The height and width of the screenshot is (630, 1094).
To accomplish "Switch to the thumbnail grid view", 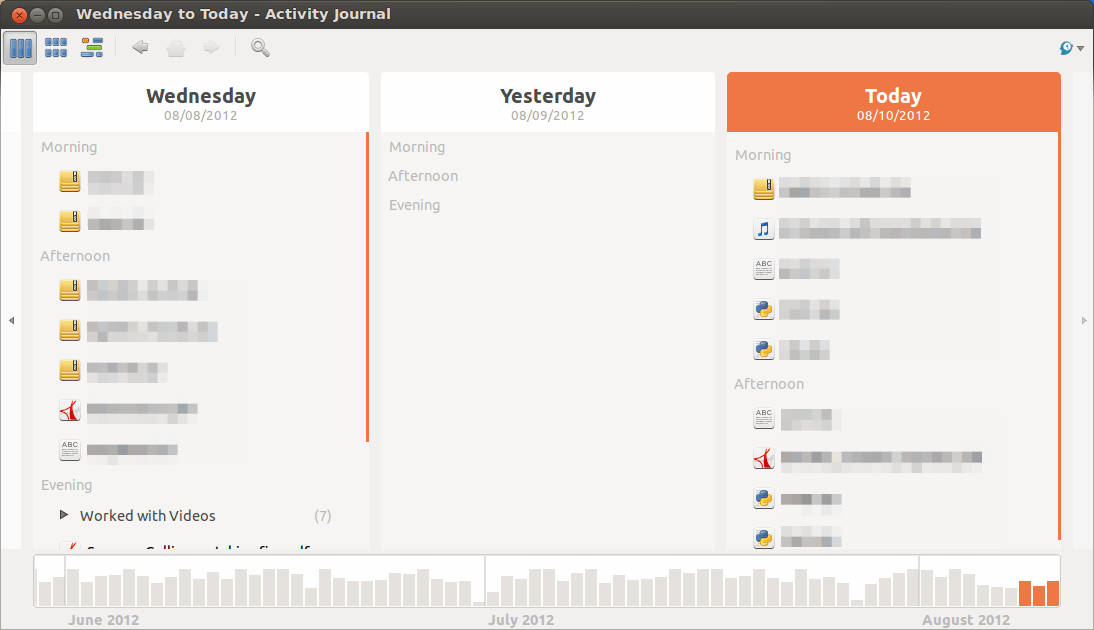I will [56, 48].
